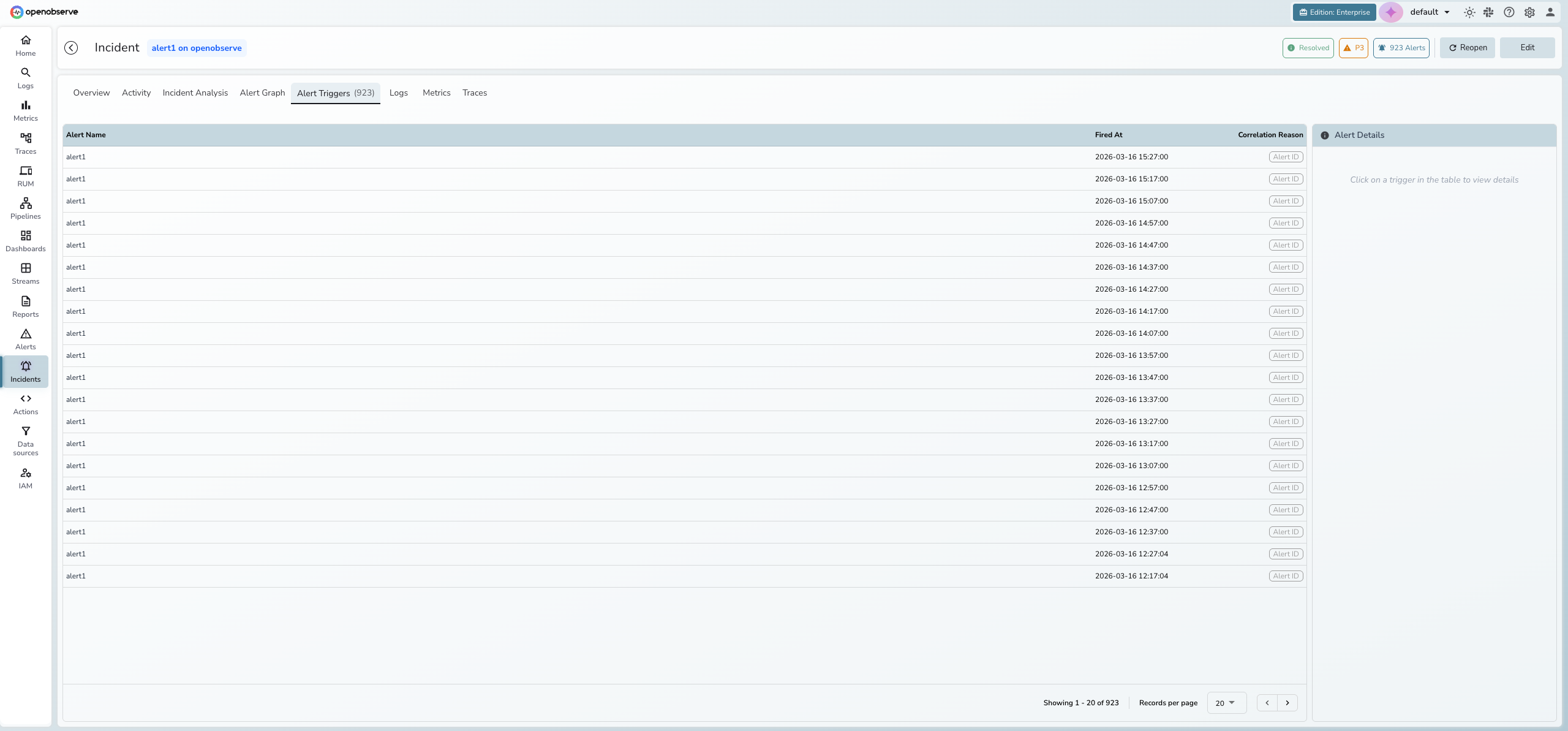Switch to the Alert Graph tab

(x=262, y=93)
